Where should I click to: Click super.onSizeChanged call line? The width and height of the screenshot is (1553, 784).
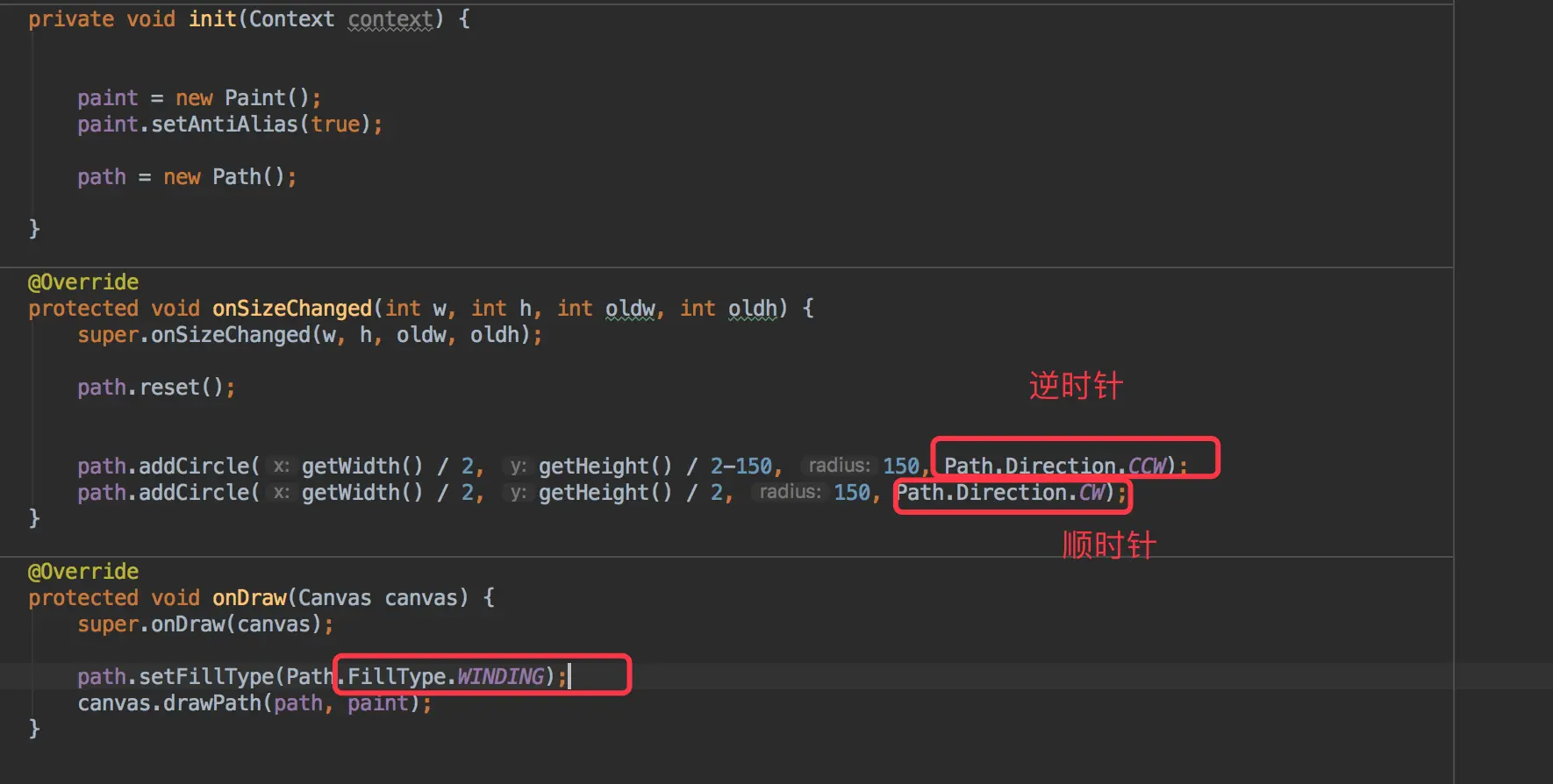(310, 334)
